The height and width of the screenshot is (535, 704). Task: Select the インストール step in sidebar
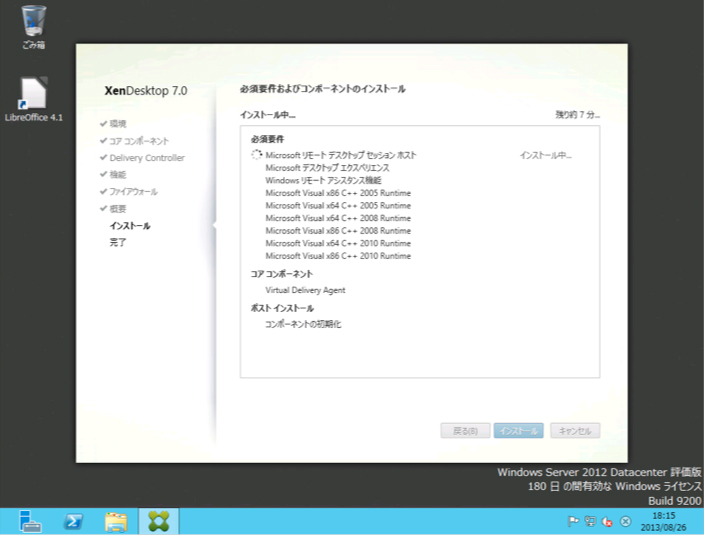click(x=130, y=226)
